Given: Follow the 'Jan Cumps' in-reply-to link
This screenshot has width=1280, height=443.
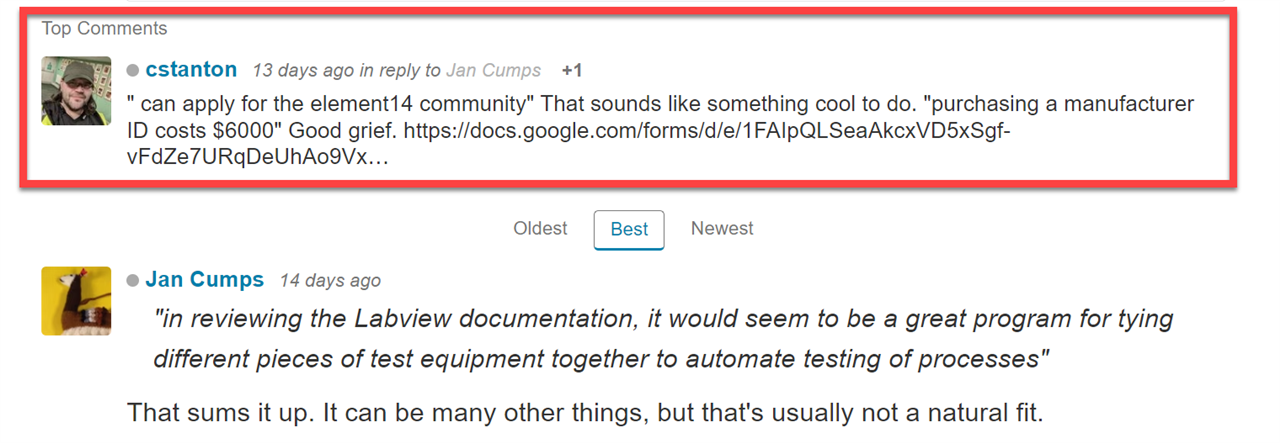Looking at the screenshot, I should [493, 71].
